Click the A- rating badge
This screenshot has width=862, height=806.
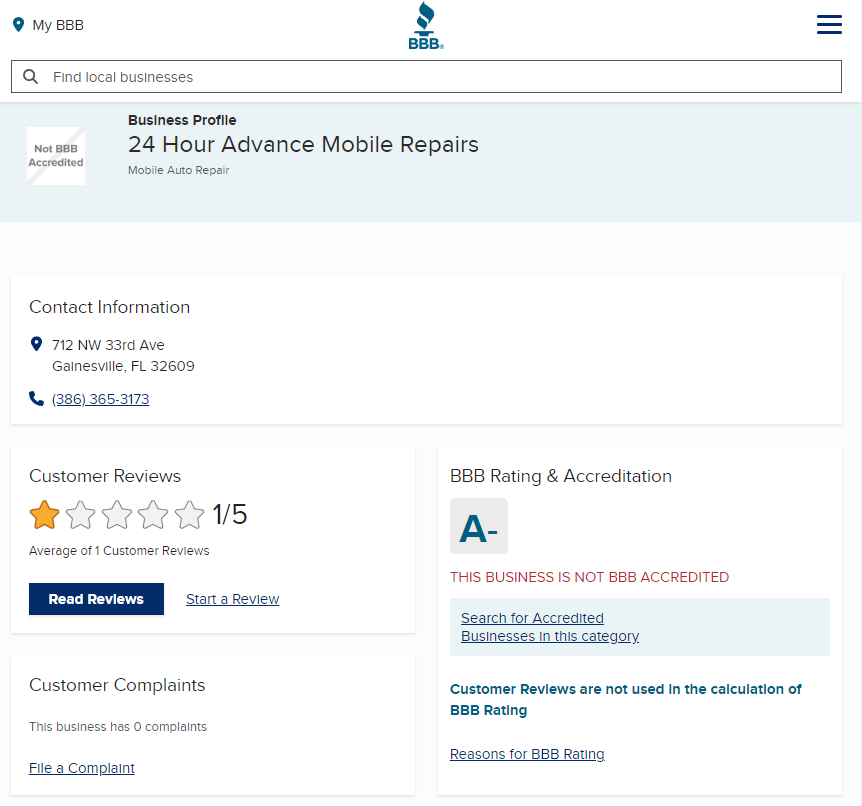(479, 526)
